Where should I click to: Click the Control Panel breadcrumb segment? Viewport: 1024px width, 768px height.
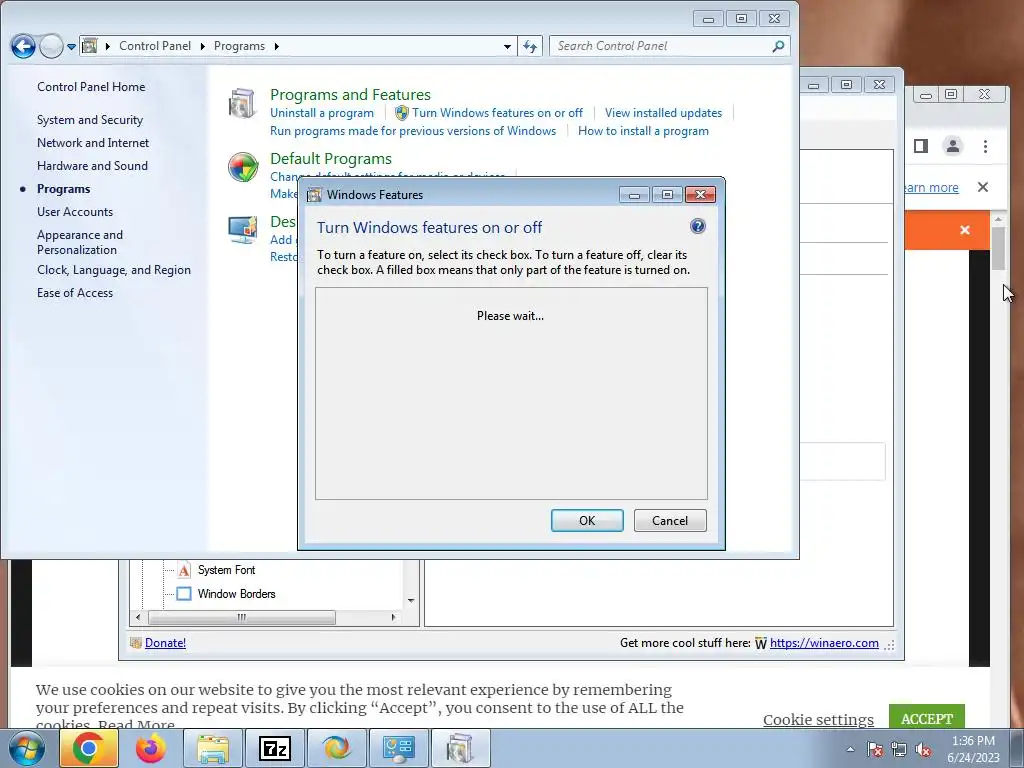155,46
